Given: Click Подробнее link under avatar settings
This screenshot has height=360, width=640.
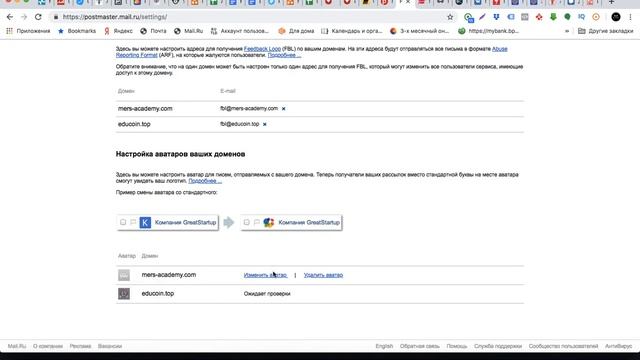Looking at the screenshot, I should [x=205, y=181].
